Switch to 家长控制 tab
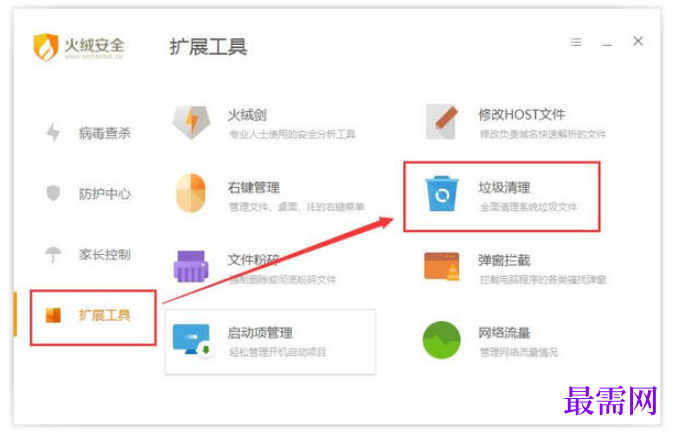The image size is (676, 432). [104, 254]
